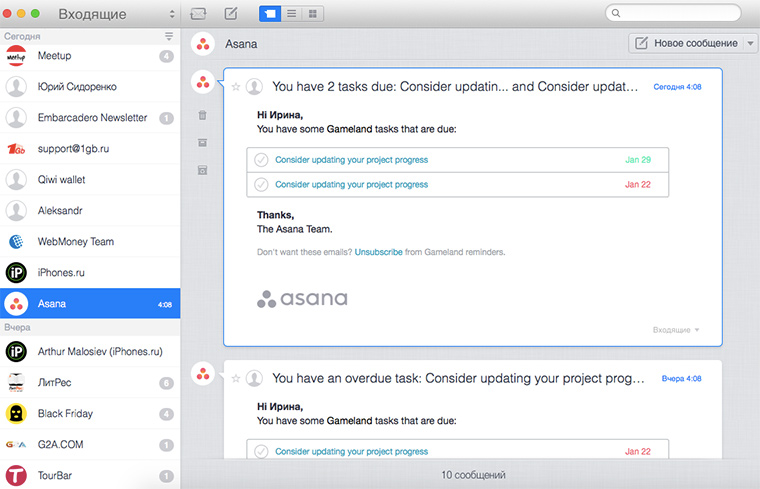Open the Jan 22 task link in first email
The width and height of the screenshot is (760, 489).
pyautogui.click(x=351, y=185)
